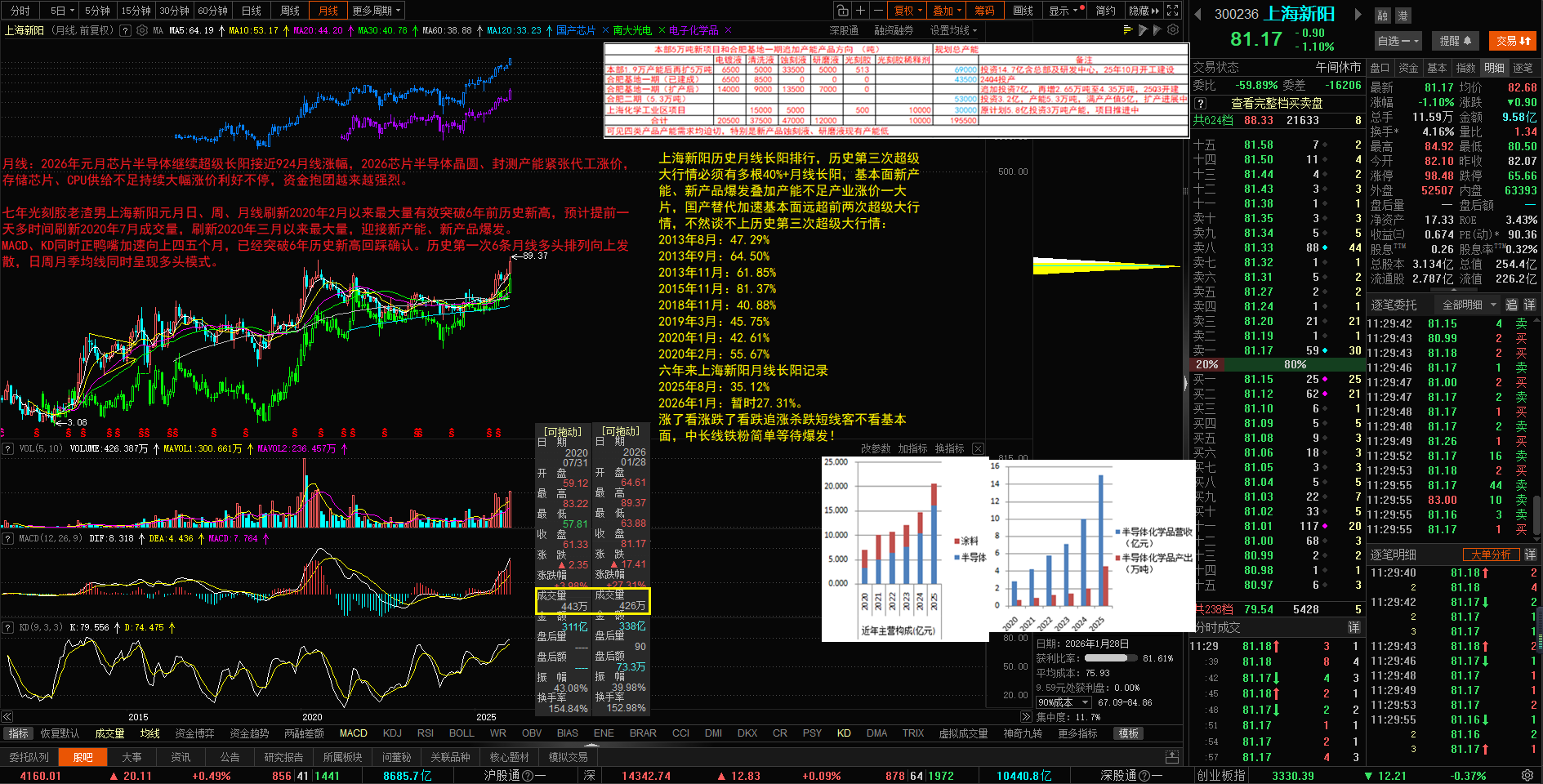Open the 自选 watchlist dropdown
This screenshot has height=784, width=1543.
coord(1398,40)
